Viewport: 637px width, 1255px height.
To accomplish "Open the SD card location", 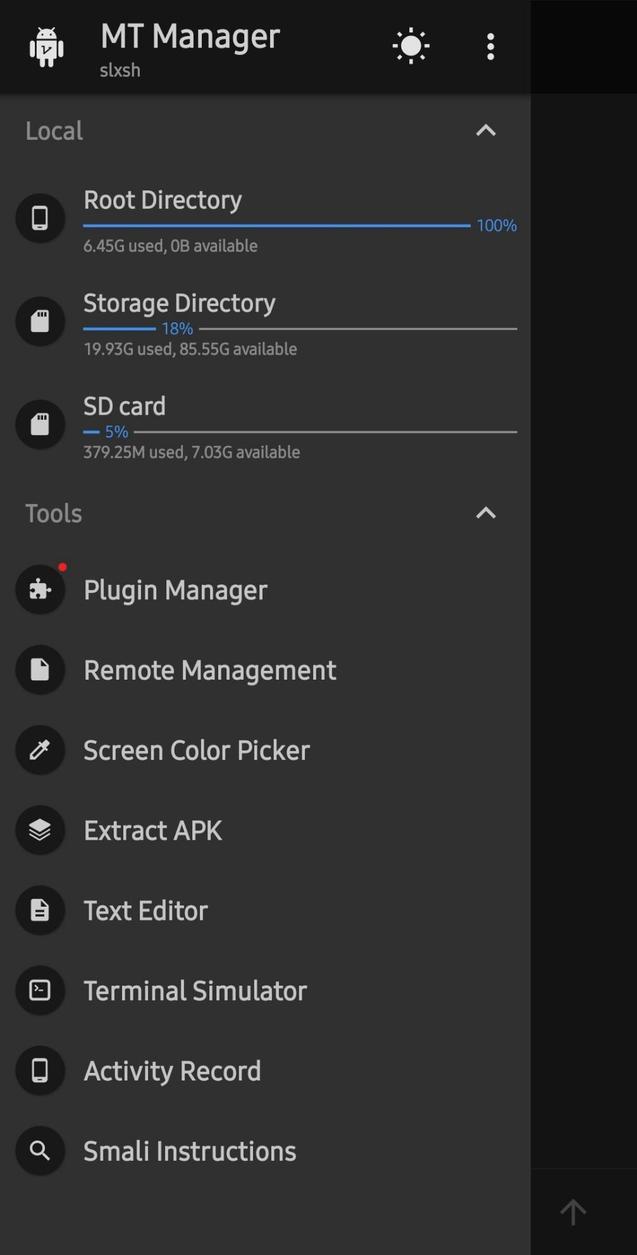I will [x=124, y=406].
